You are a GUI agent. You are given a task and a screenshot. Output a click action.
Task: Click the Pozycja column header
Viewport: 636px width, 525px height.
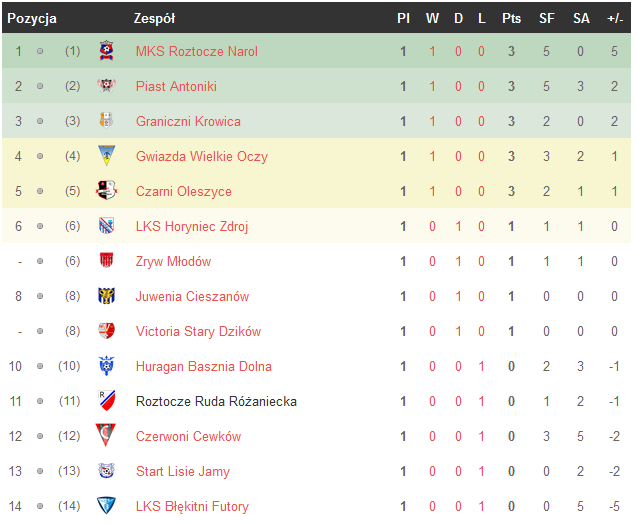click(x=32, y=18)
